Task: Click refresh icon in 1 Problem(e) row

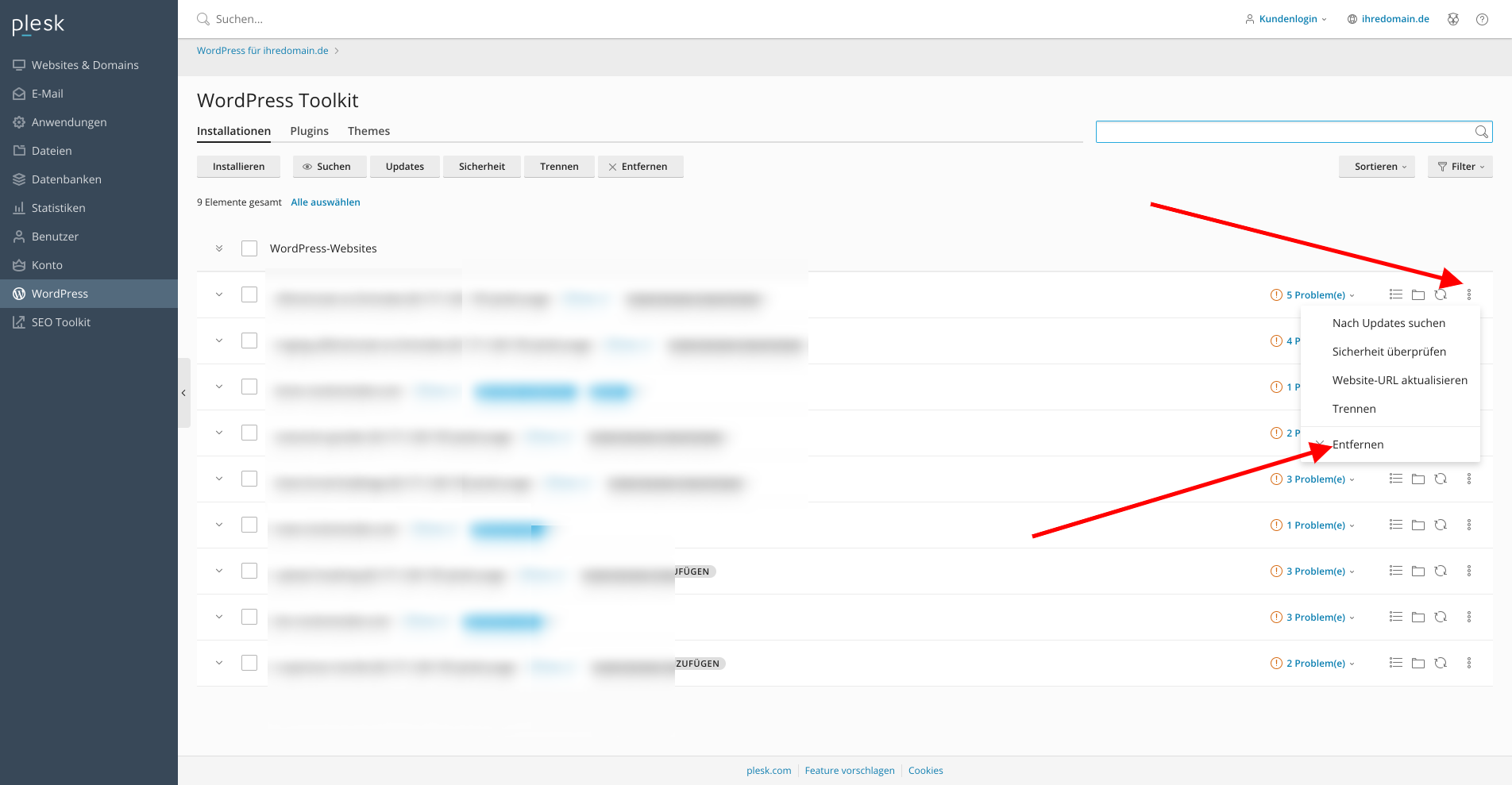Action: (x=1441, y=525)
